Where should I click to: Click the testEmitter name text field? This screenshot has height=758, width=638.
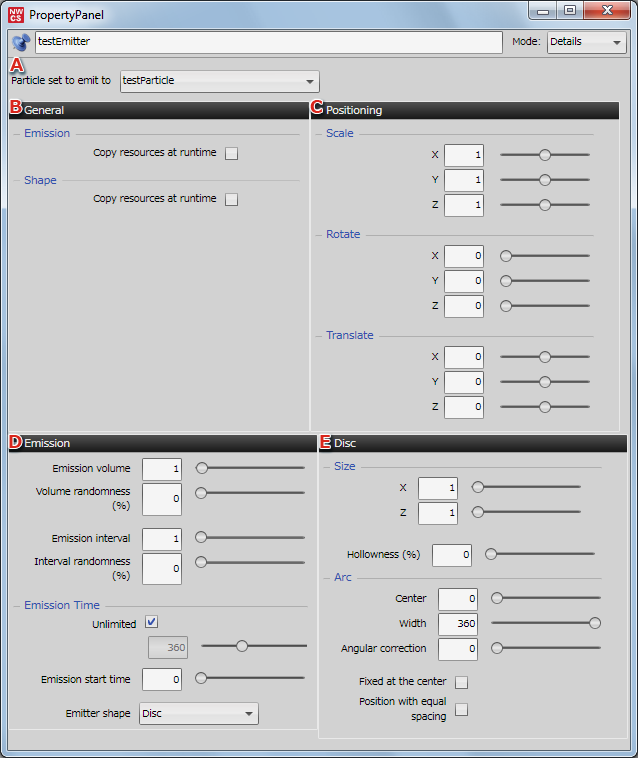click(x=267, y=42)
